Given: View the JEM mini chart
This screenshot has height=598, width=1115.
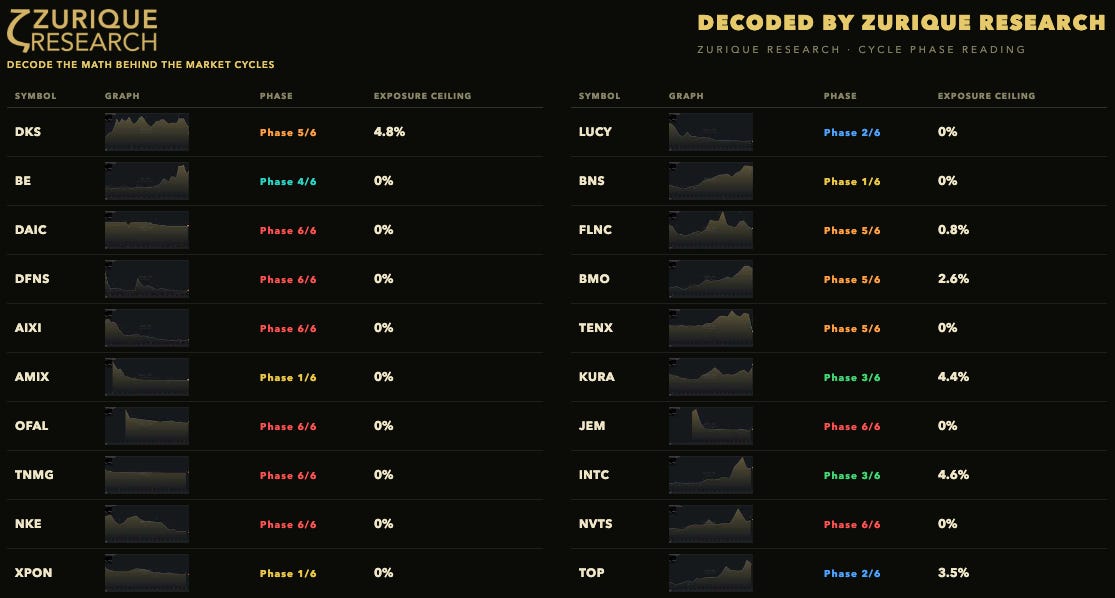Looking at the screenshot, I should coord(710,425).
